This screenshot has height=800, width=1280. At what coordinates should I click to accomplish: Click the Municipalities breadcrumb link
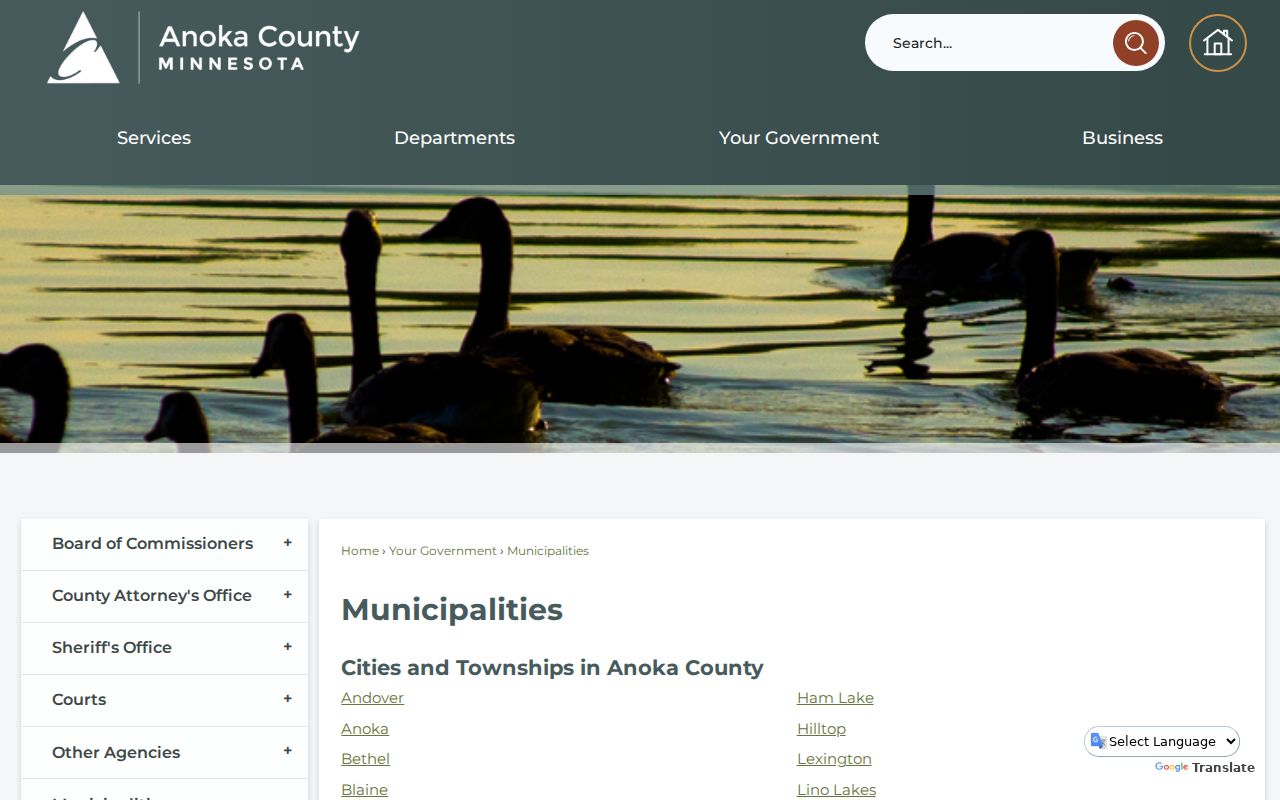tap(548, 551)
